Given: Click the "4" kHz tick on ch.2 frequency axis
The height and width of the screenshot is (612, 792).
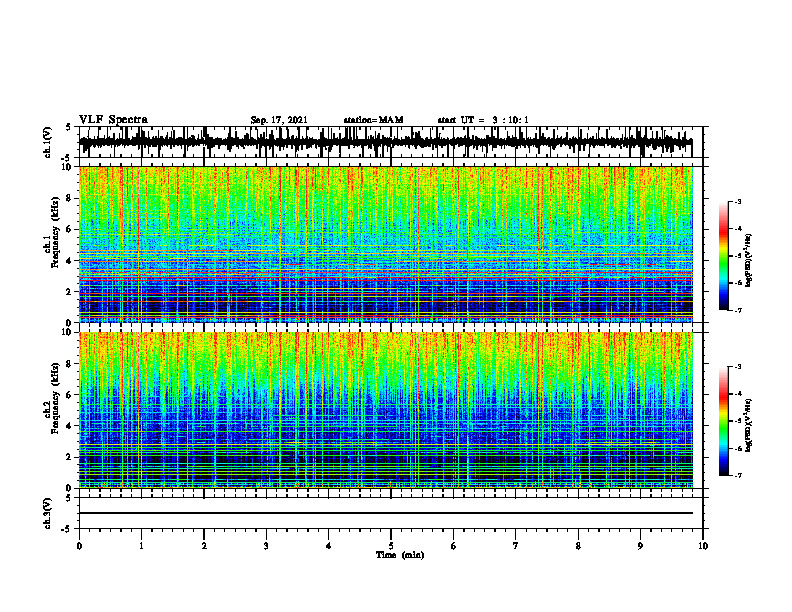Looking at the screenshot, I should tap(70, 426).
